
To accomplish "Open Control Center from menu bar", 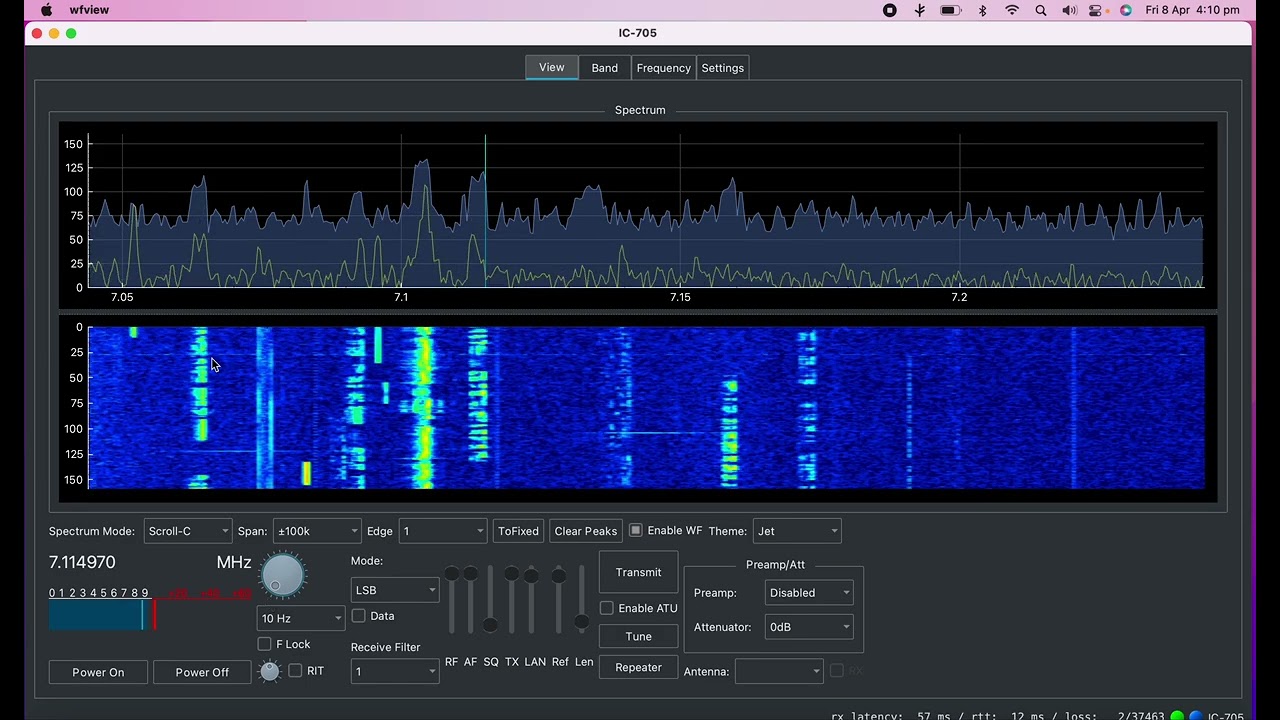I will (1096, 10).
